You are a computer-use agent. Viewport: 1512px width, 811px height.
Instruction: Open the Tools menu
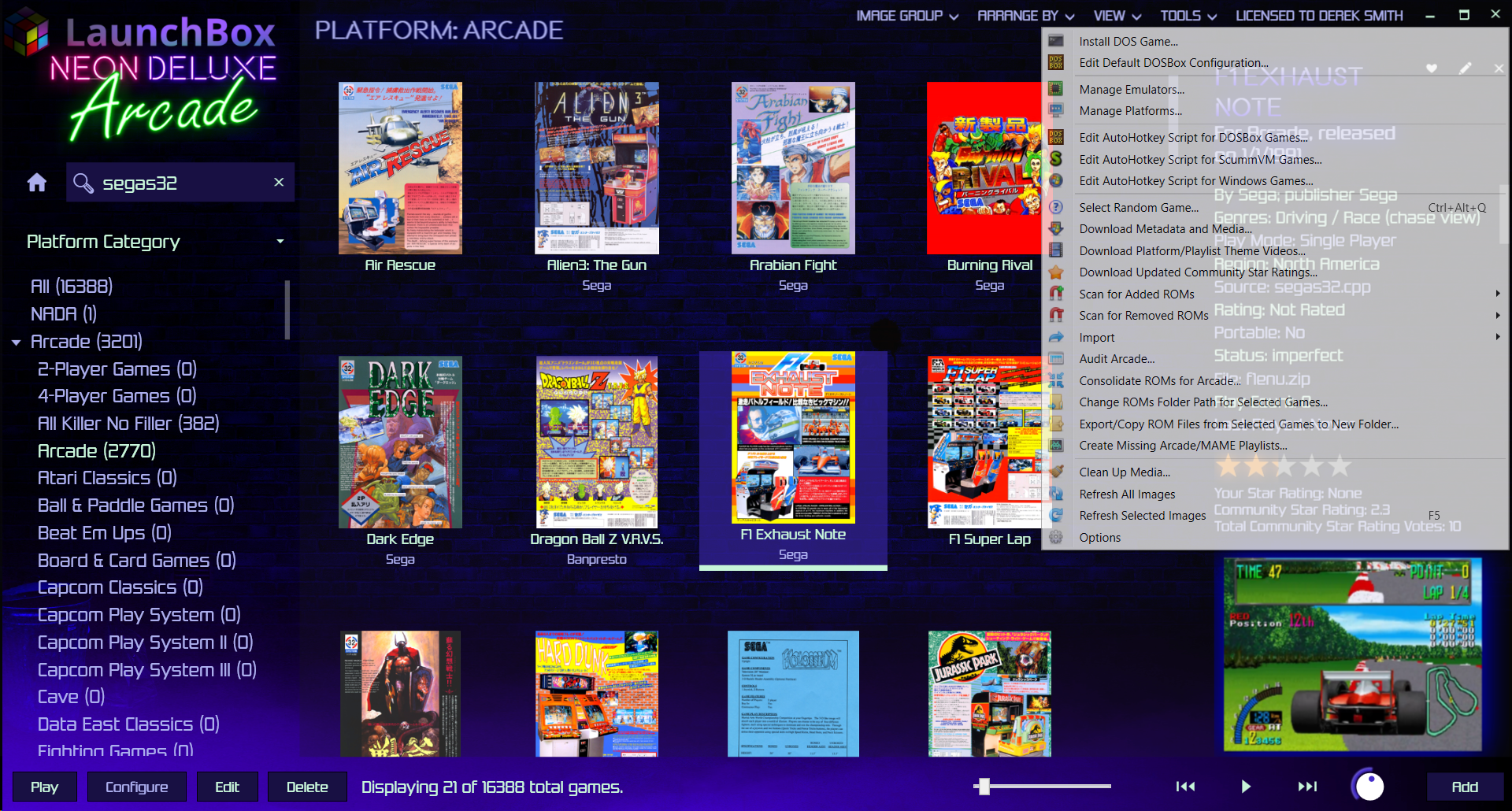point(1188,16)
